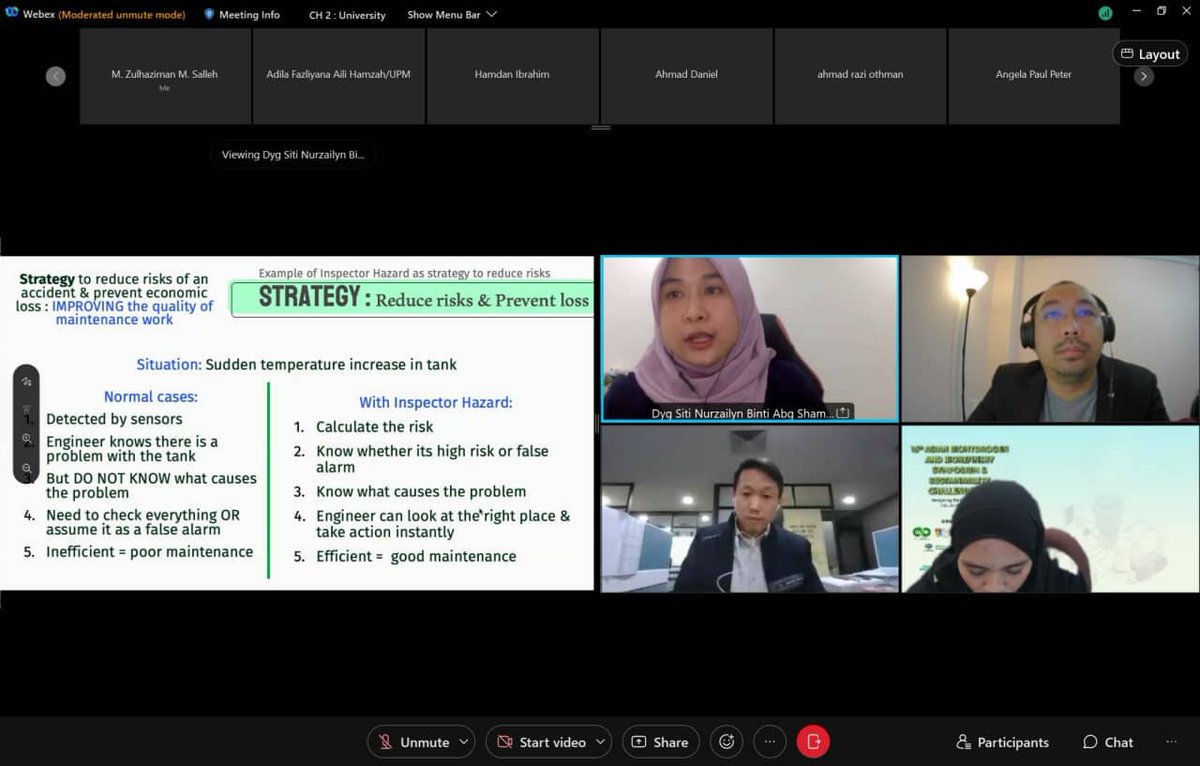Select Dyg Siti Nurzailyn's video tile
This screenshot has width=1200, height=766.
(750, 339)
